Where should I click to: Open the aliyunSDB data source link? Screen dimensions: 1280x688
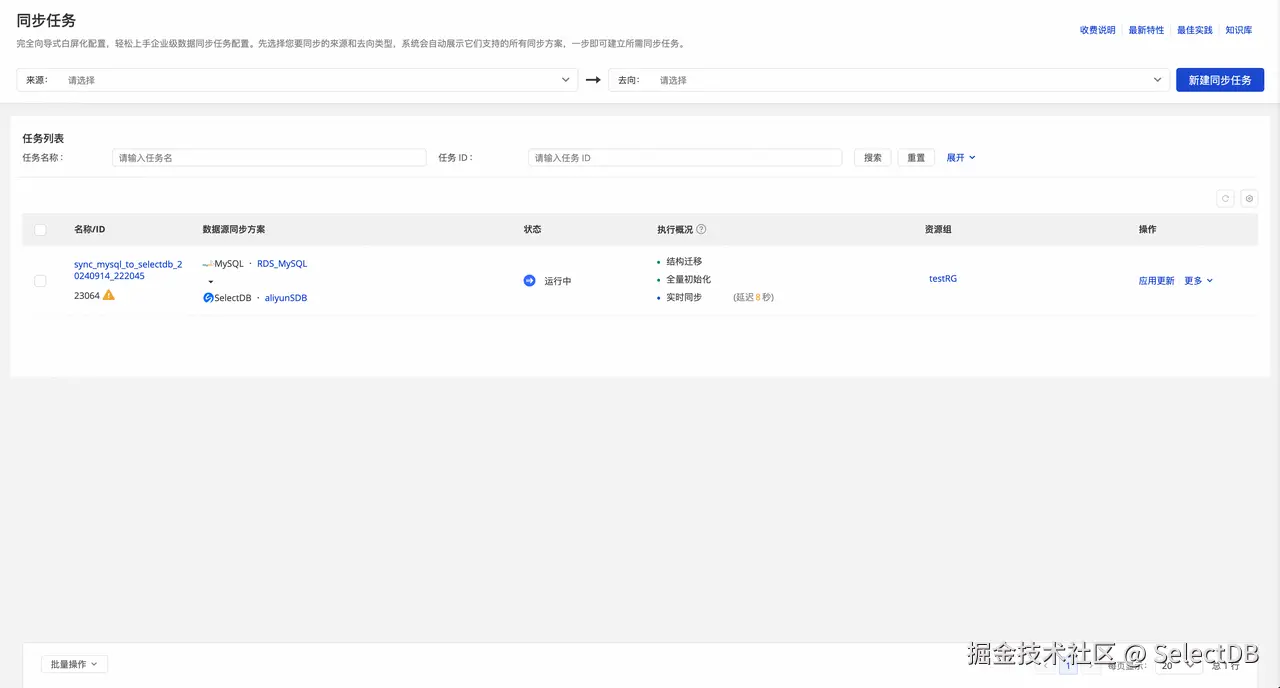[285, 298]
